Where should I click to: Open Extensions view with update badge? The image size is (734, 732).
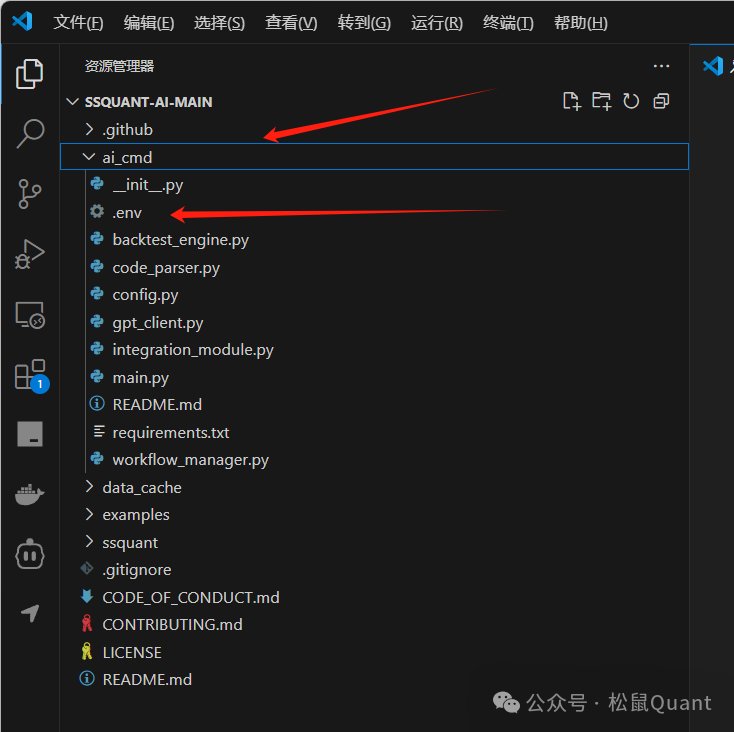pyautogui.click(x=30, y=375)
